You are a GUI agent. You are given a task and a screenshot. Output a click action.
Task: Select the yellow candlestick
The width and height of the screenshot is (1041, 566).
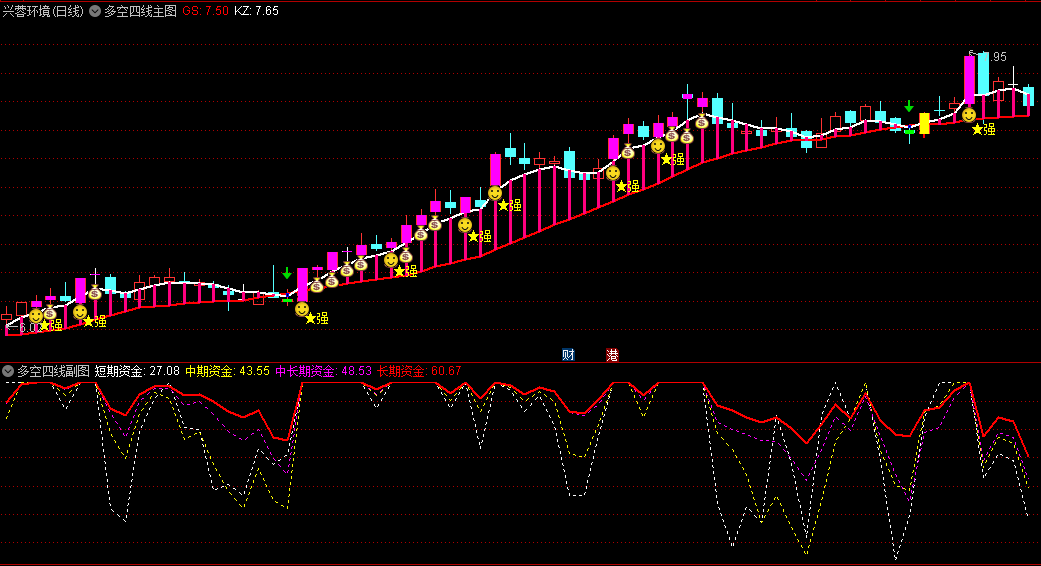(924, 124)
